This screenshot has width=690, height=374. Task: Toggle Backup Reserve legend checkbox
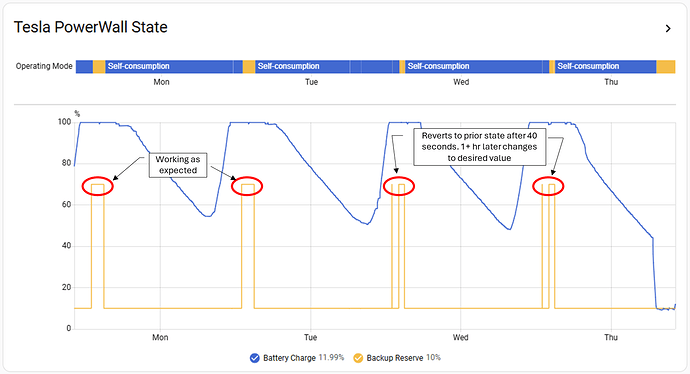coord(358,358)
